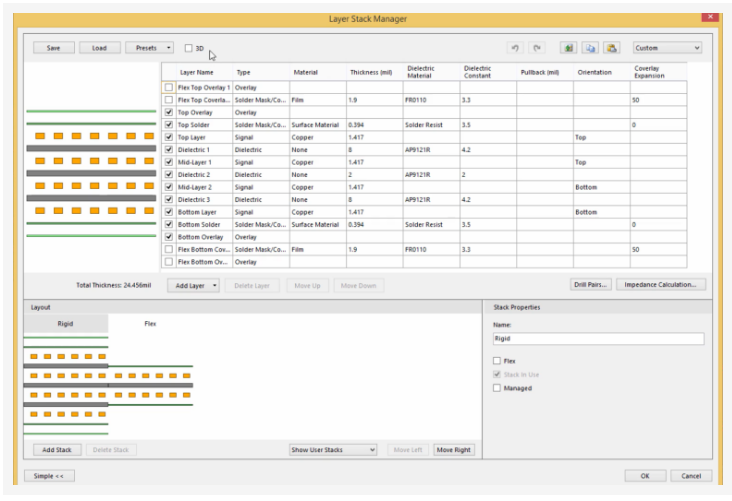Image resolution: width=732 pixels, height=501 pixels.
Task: Tick the Flex stack property checkbox
Action: 497,360
